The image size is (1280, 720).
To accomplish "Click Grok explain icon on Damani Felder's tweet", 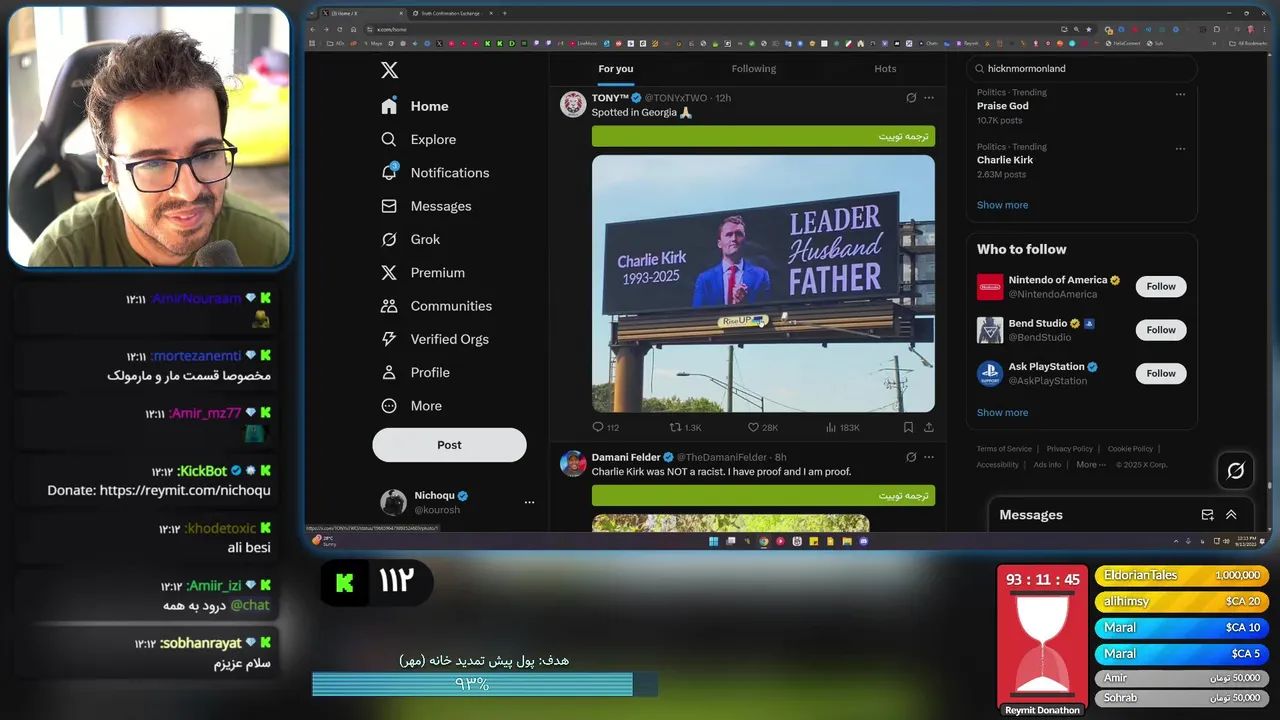I will pyautogui.click(x=911, y=457).
